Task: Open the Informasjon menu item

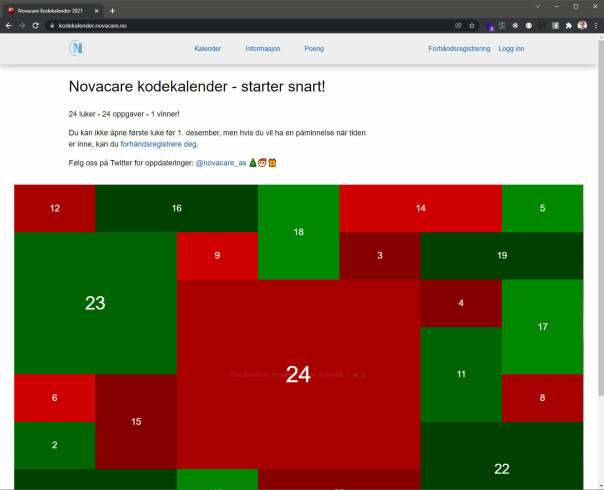Action: point(263,49)
